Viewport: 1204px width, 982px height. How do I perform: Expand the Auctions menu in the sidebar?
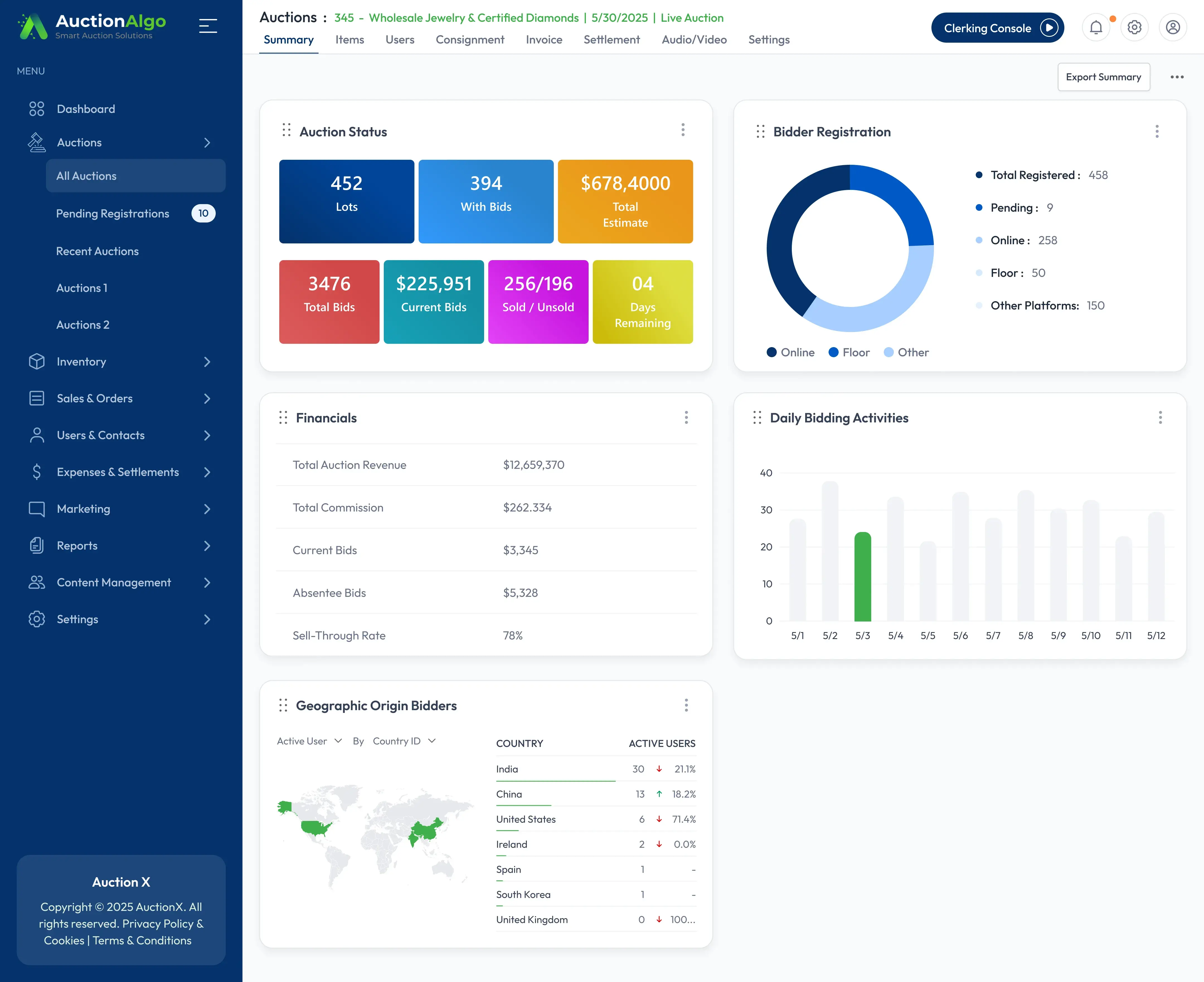click(x=208, y=142)
